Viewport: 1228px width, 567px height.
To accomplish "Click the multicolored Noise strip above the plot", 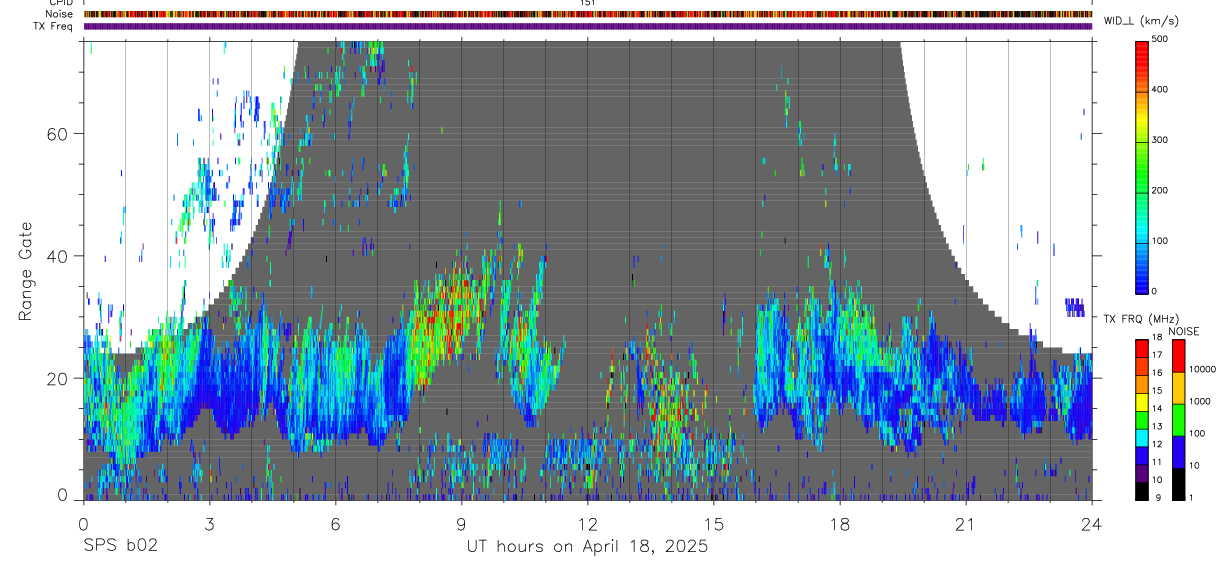I will point(588,14).
